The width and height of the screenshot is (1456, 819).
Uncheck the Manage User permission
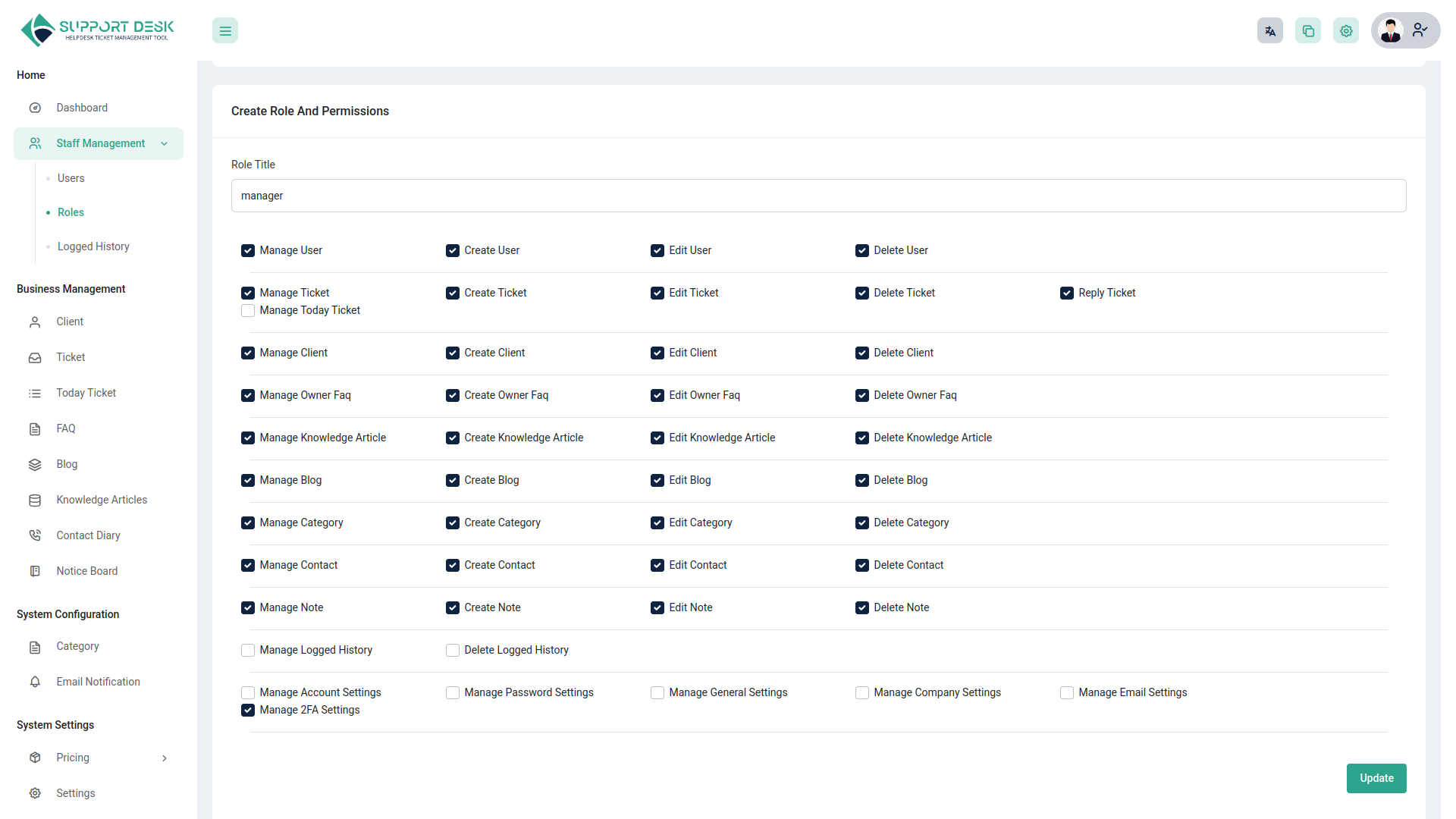coord(247,250)
